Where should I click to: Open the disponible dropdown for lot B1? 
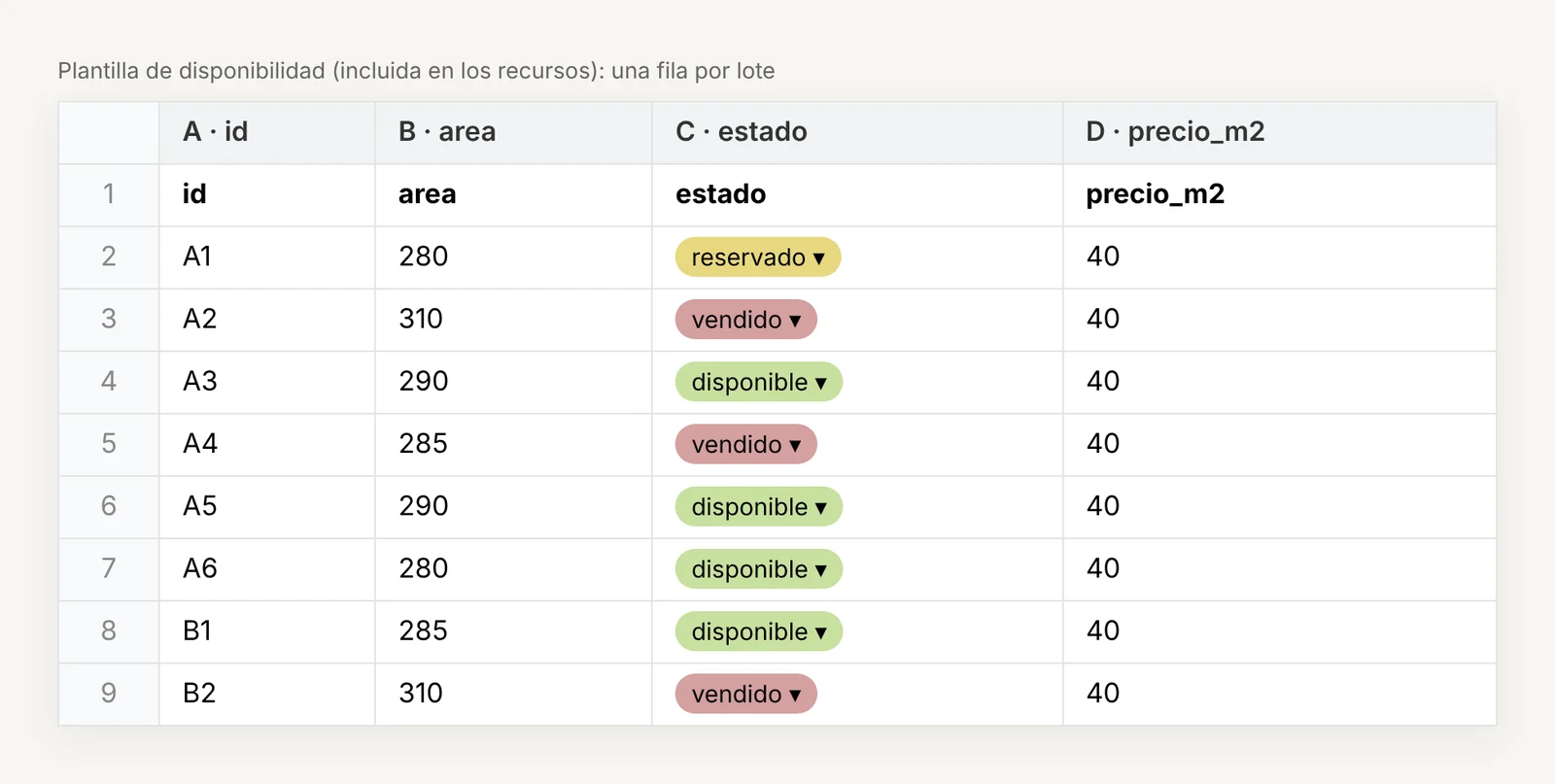[758, 631]
